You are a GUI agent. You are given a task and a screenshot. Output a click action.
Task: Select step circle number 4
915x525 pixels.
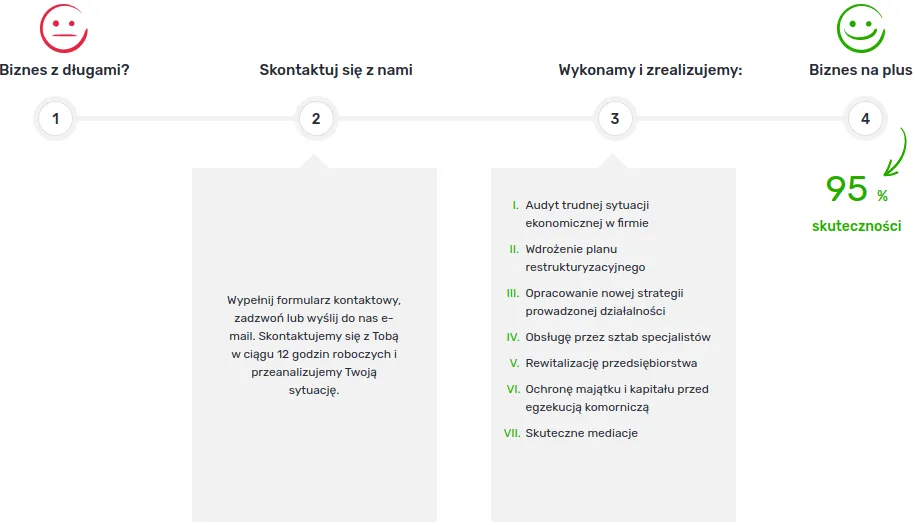click(865, 119)
